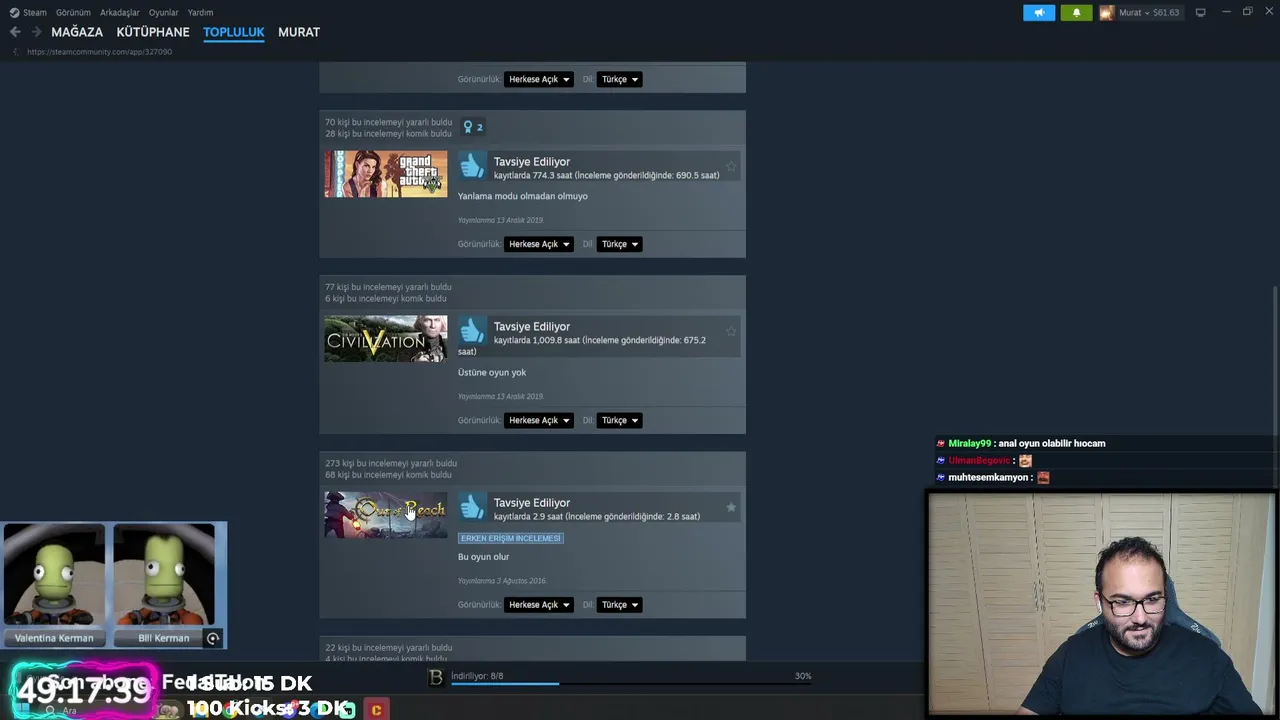The height and width of the screenshot is (720, 1280).
Task: Change GTA V review visibility dropdown
Action: 538,244
